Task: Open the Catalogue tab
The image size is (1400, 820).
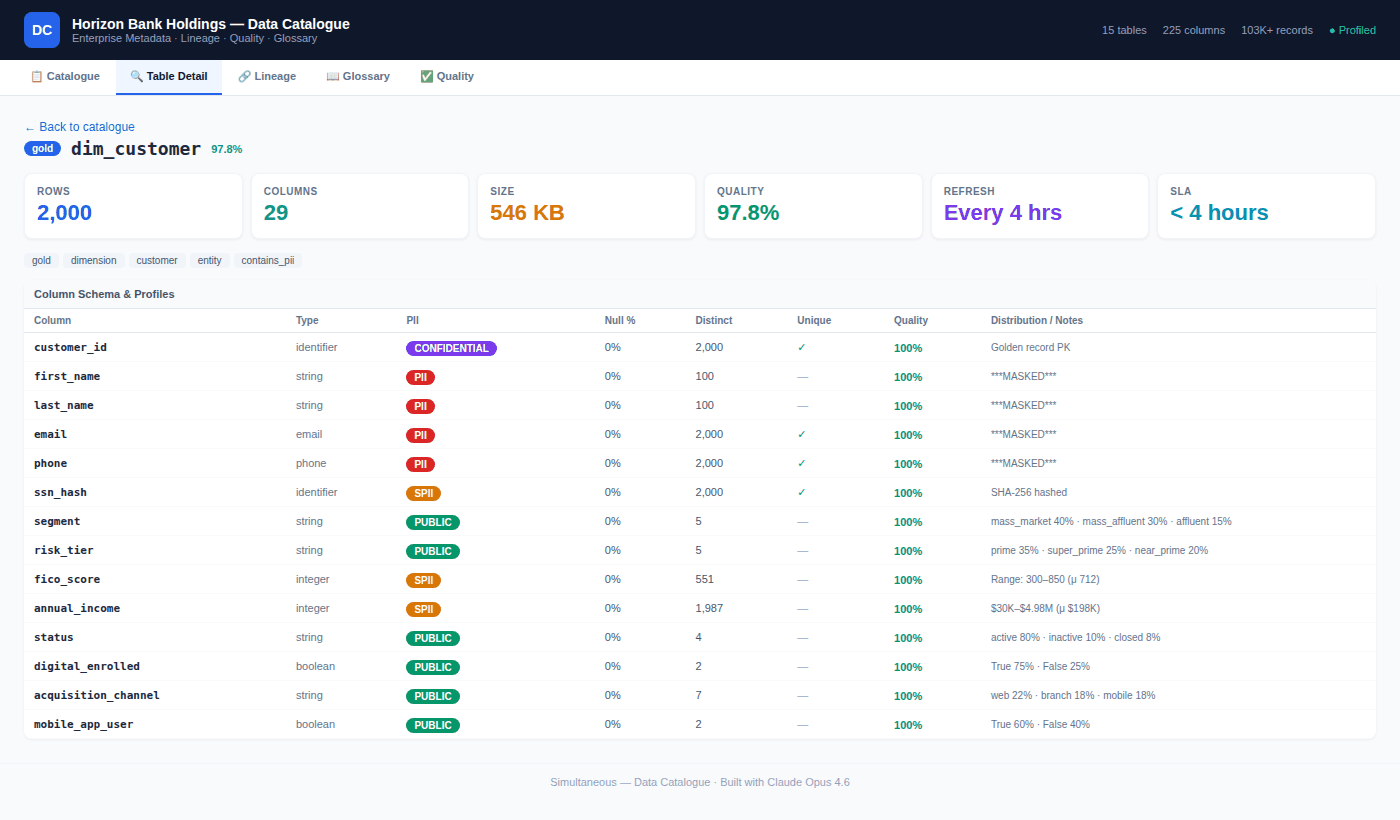Action: (65, 76)
